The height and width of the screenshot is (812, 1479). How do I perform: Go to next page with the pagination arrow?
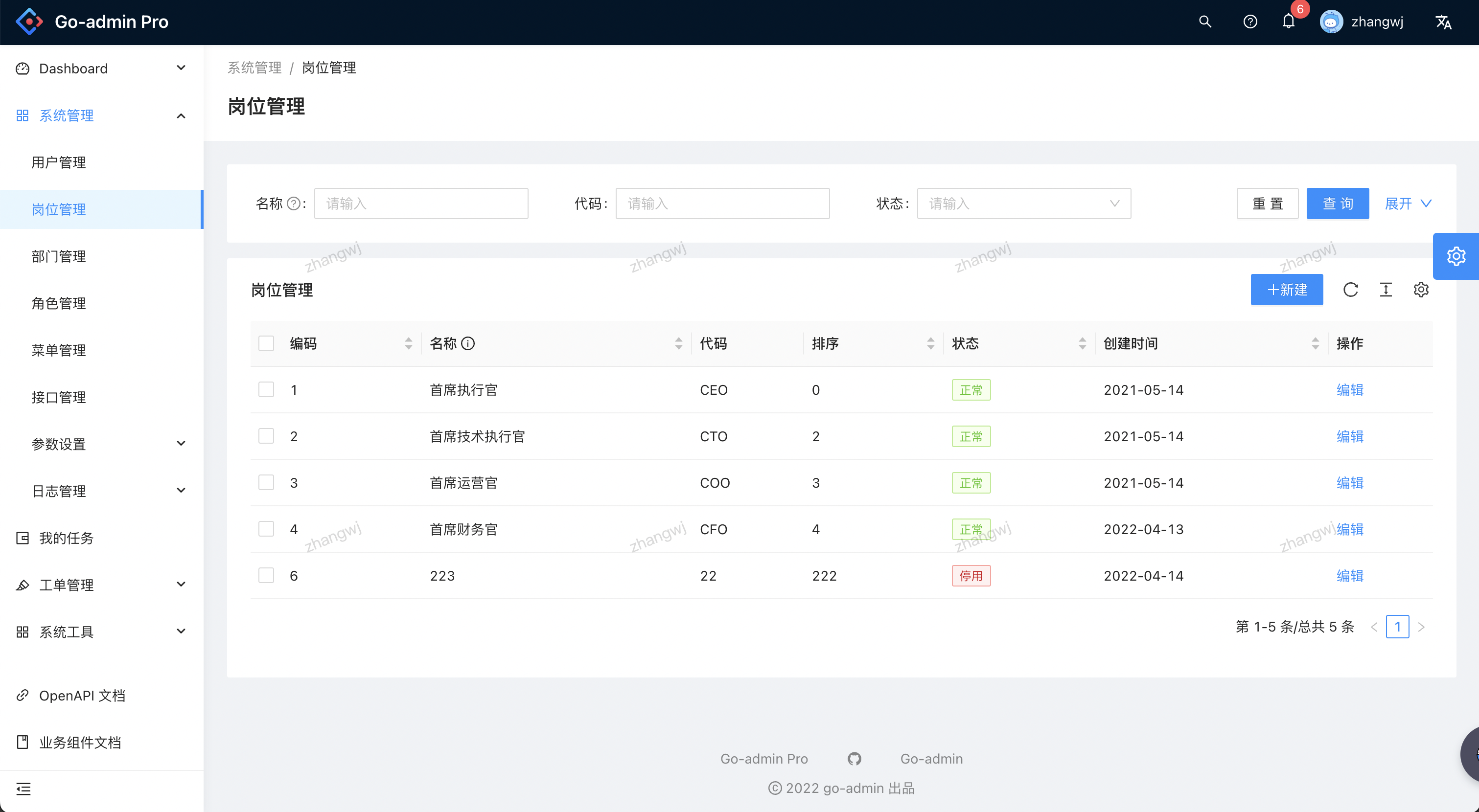click(1422, 627)
